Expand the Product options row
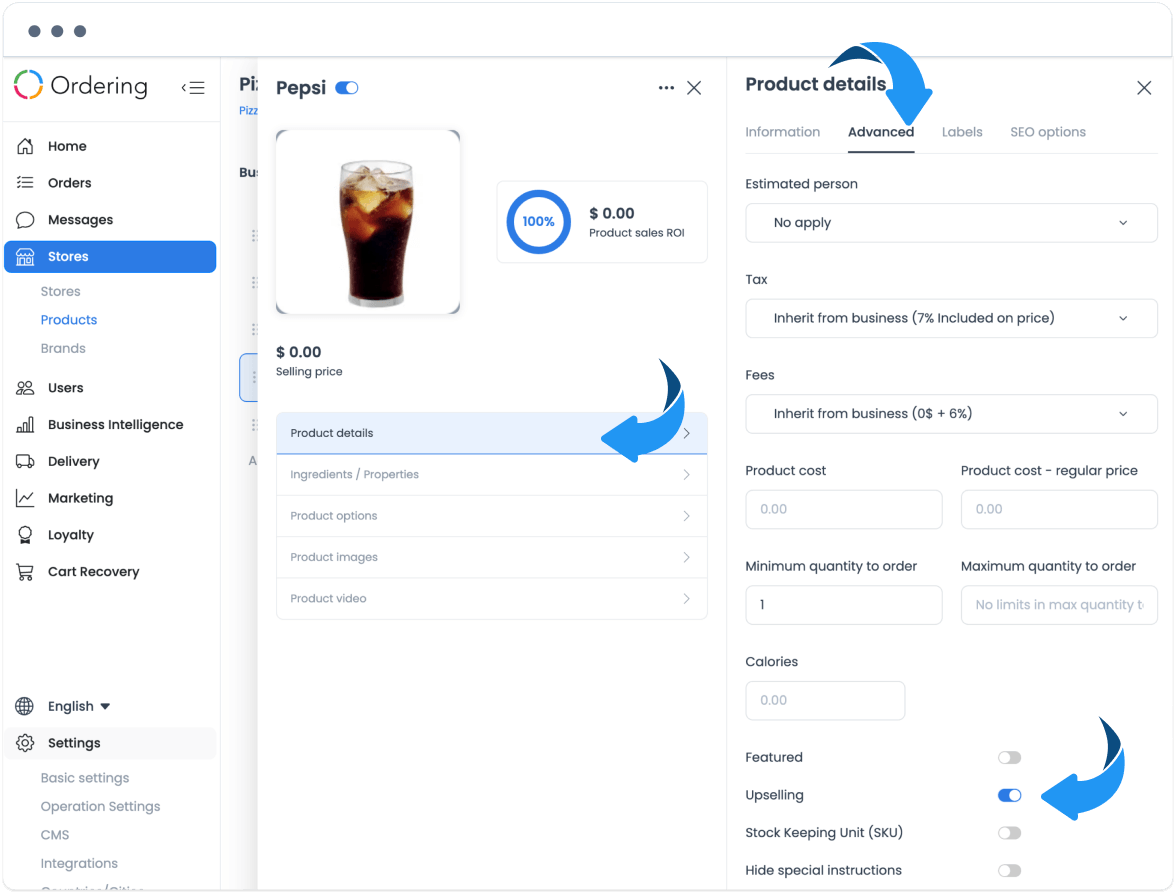 491,515
